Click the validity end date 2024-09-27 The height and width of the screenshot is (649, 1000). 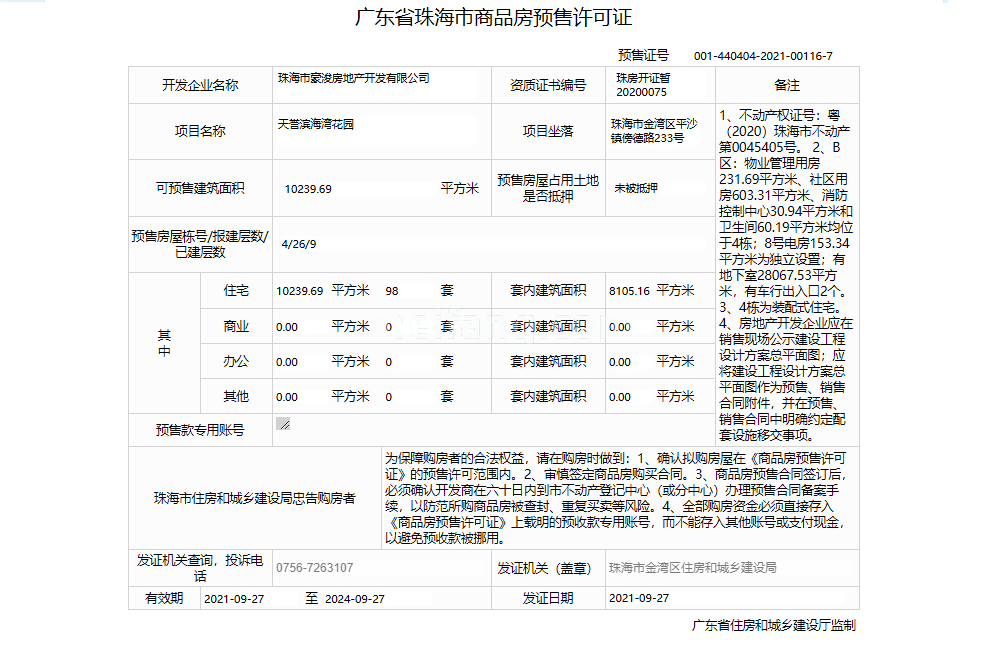tap(353, 598)
